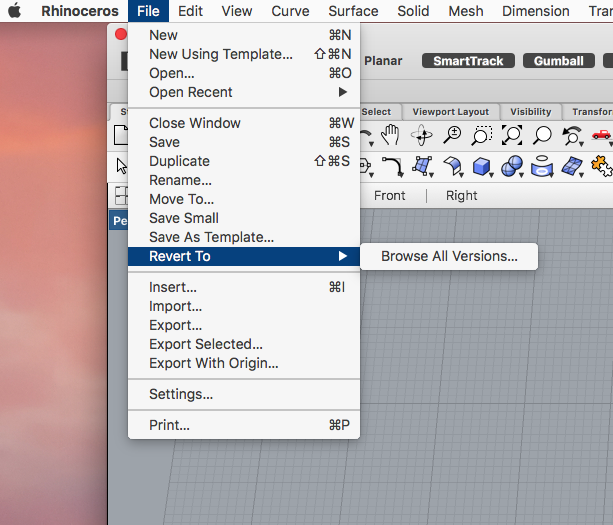Viewport: 613px width, 525px height.
Task: Choose Export With Origin…
Action: pos(244,363)
